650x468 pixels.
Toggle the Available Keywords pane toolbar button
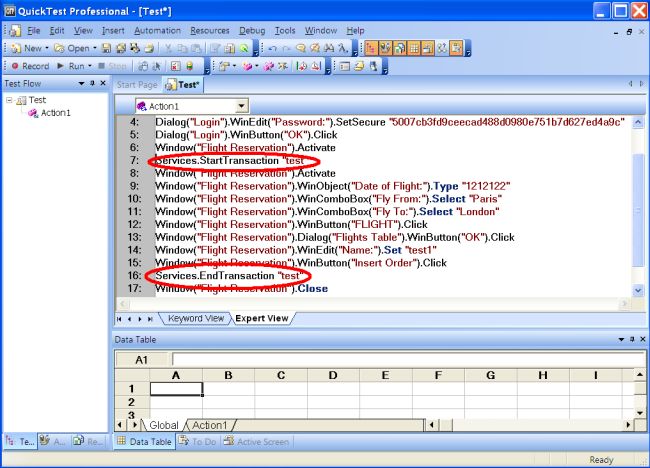(x=385, y=48)
